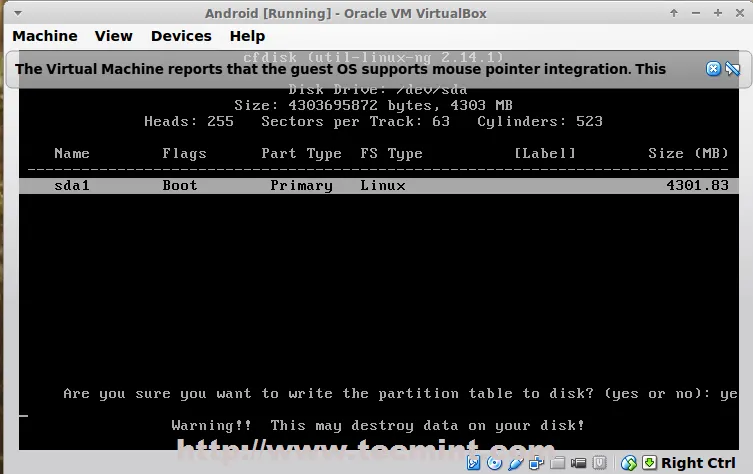
Task: Open the View menu
Action: [x=113, y=36]
